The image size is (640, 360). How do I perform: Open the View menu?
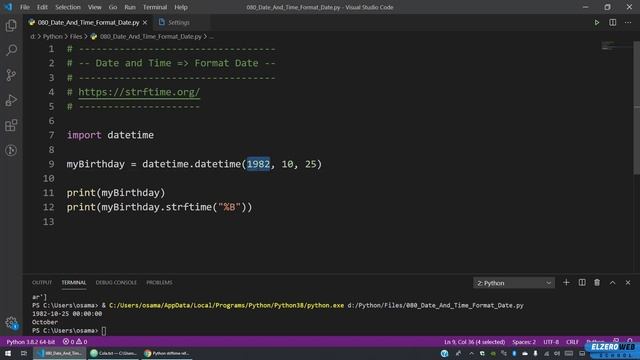point(95,7)
